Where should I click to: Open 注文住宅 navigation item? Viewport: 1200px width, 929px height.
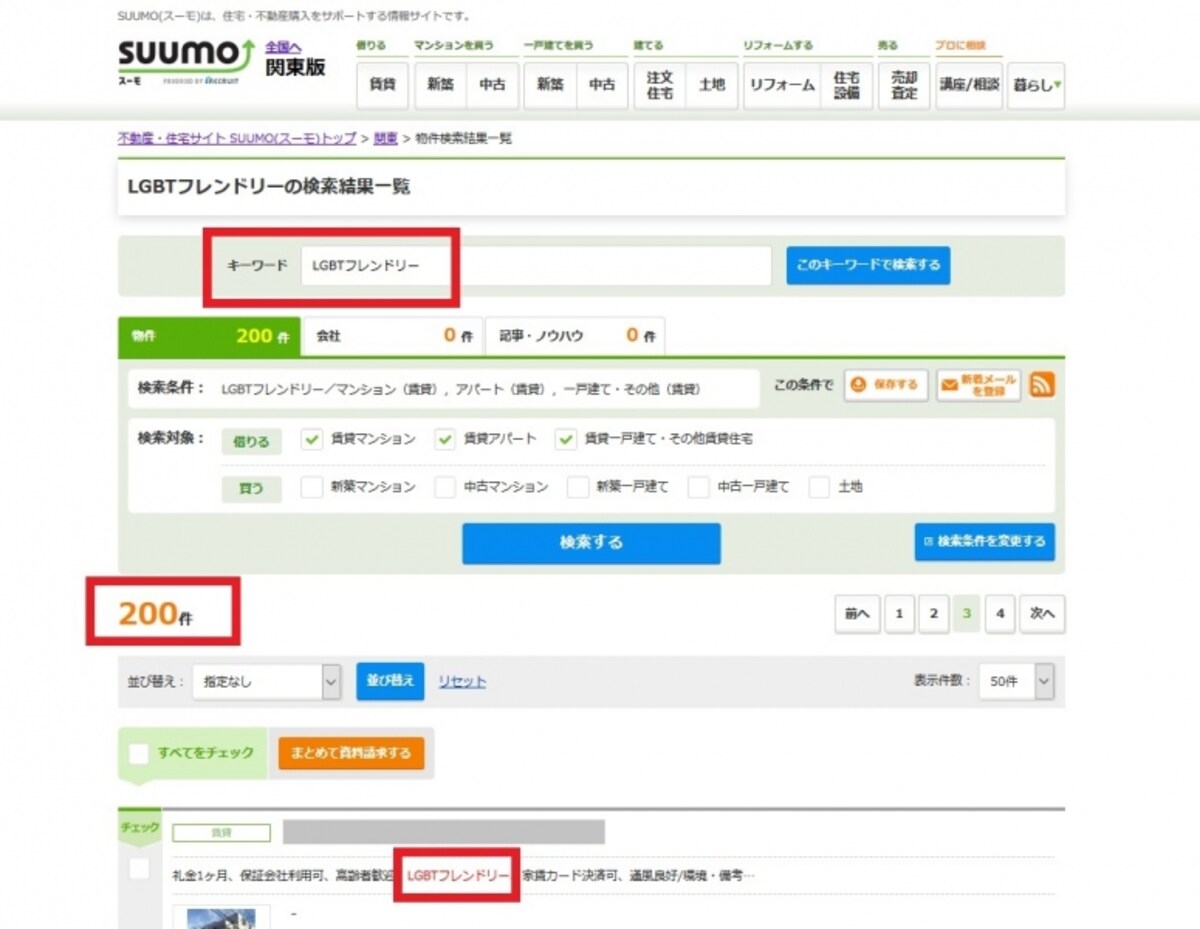pos(660,85)
